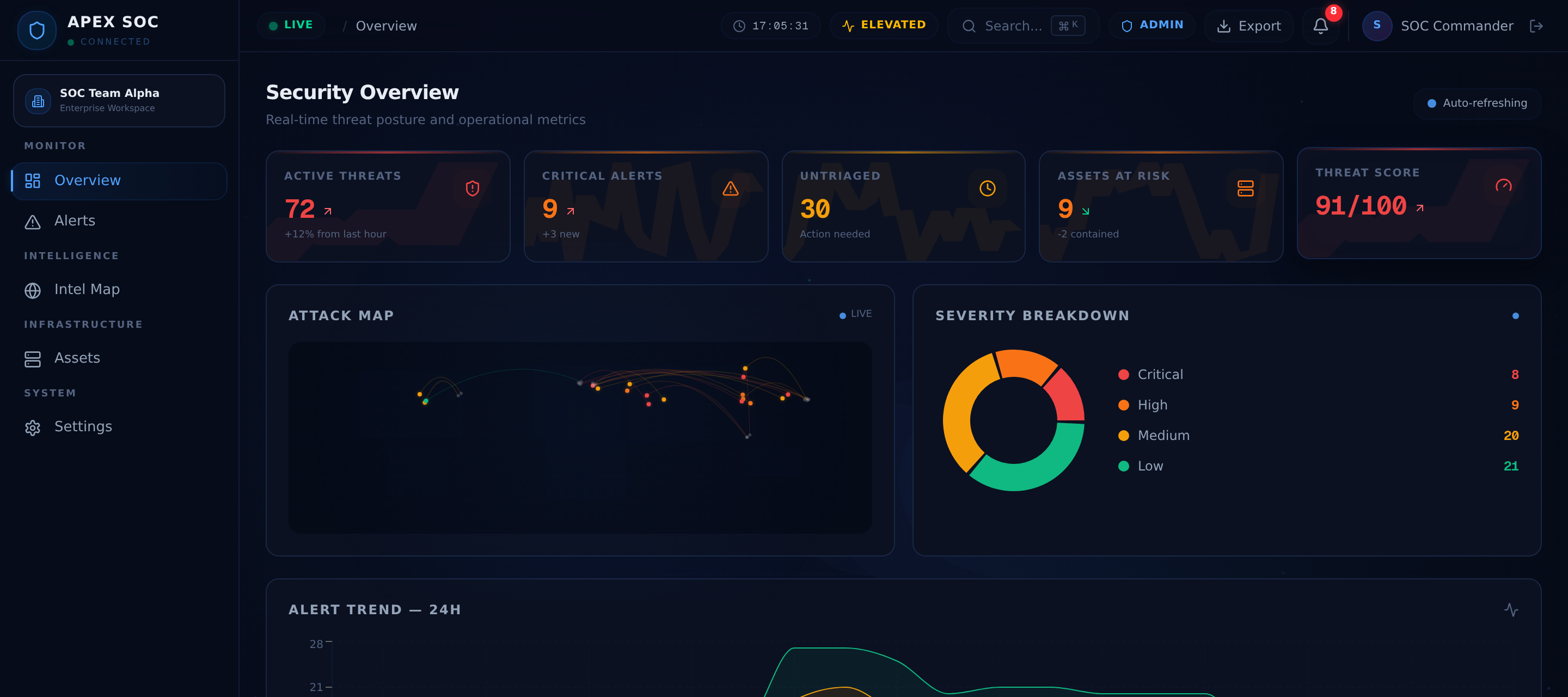Focus the Search input field

[1023, 26]
